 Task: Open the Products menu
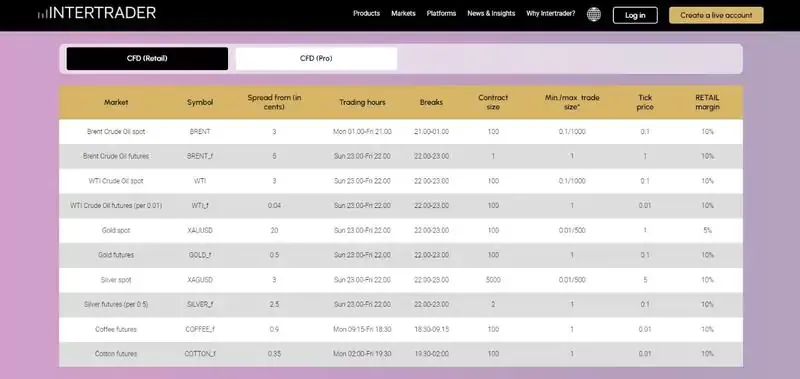[366, 14]
